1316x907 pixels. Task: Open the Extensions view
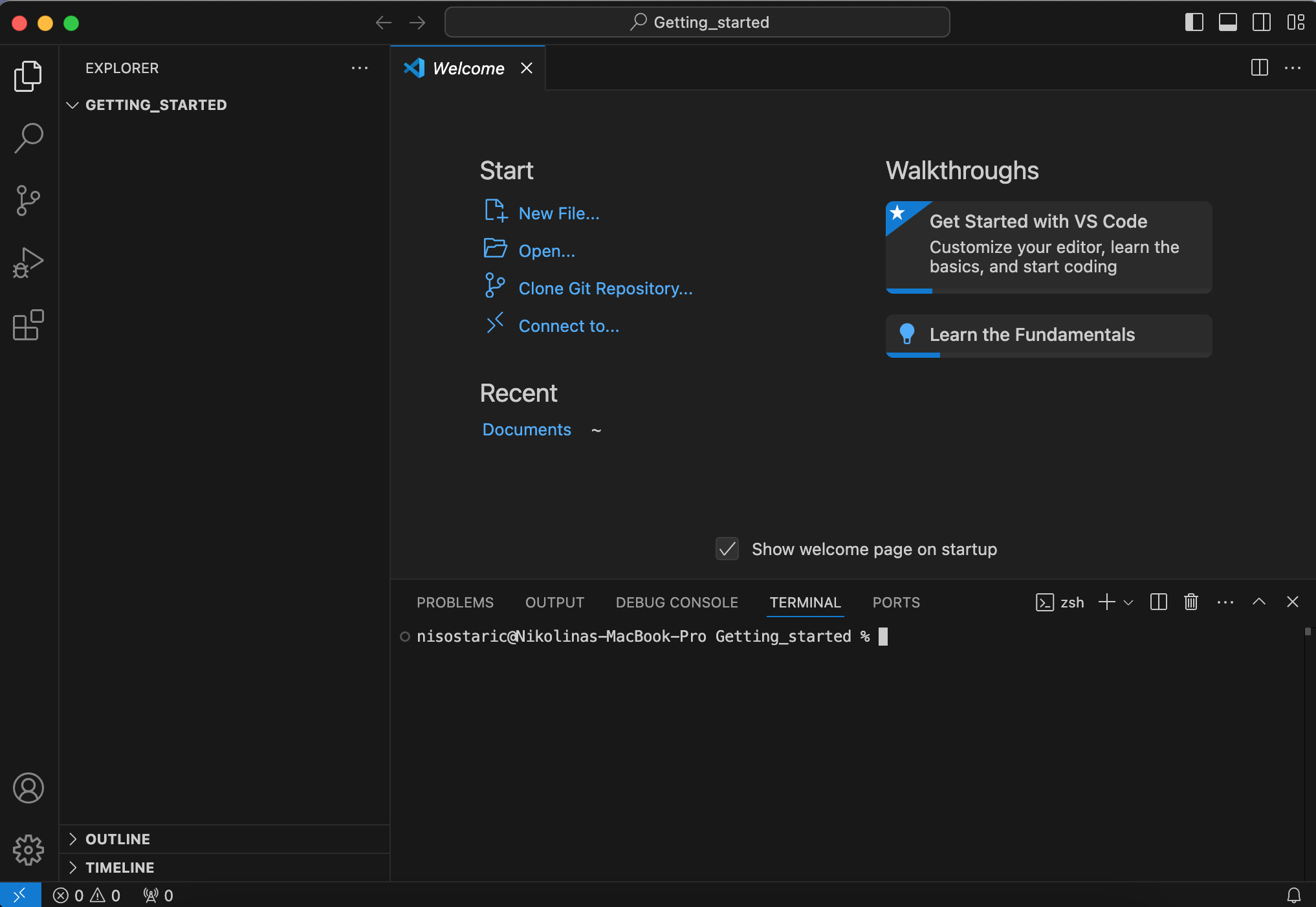[x=28, y=325]
